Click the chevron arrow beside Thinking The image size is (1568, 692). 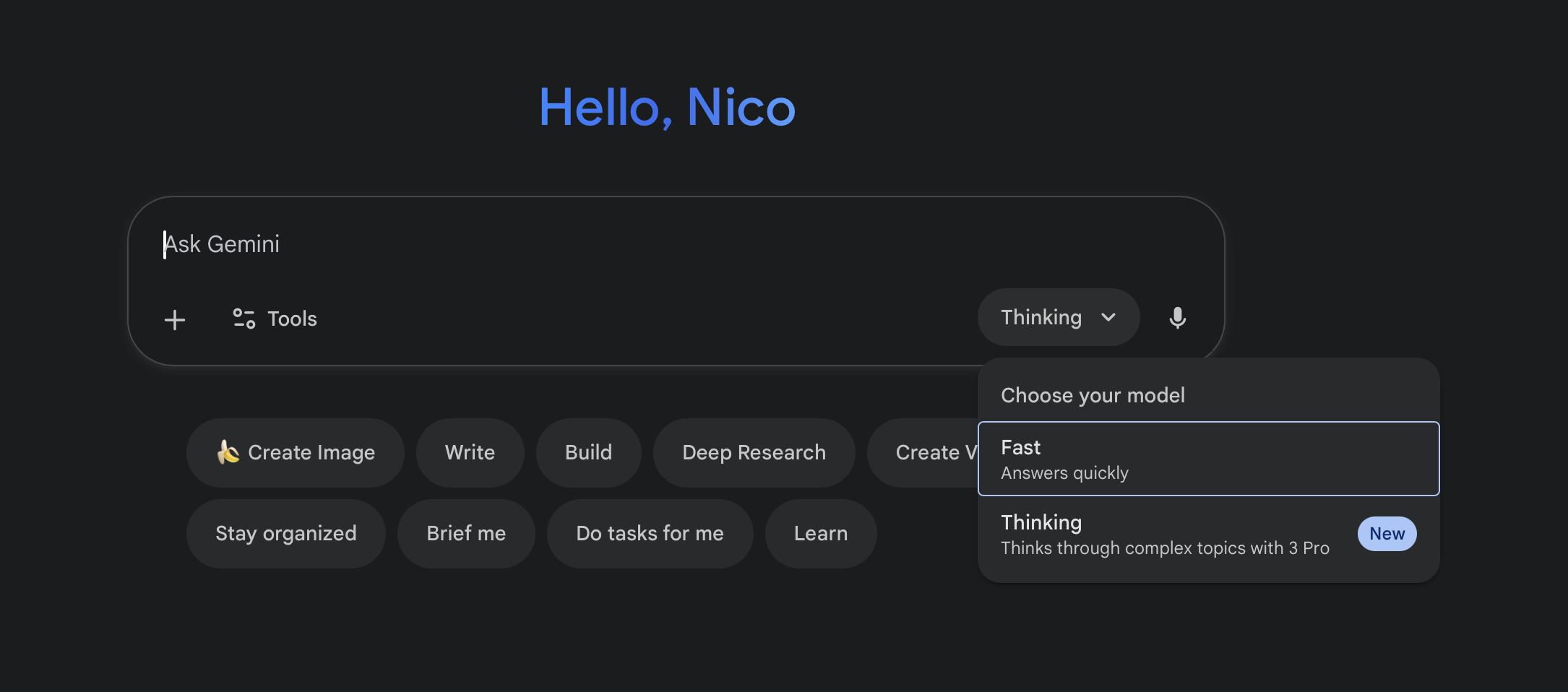[x=1108, y=317]
